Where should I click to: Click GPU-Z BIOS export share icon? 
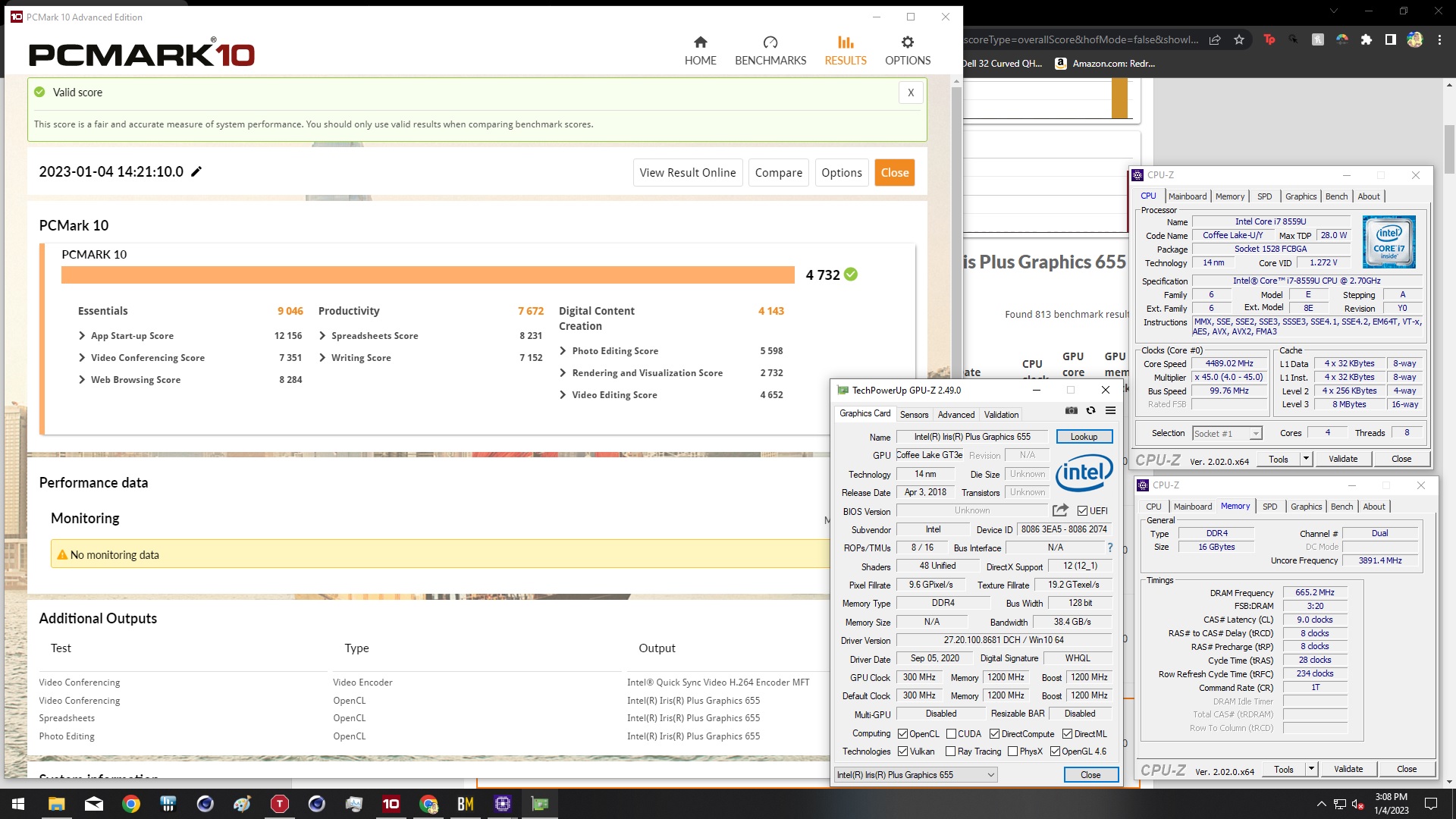coord(1060,510)
